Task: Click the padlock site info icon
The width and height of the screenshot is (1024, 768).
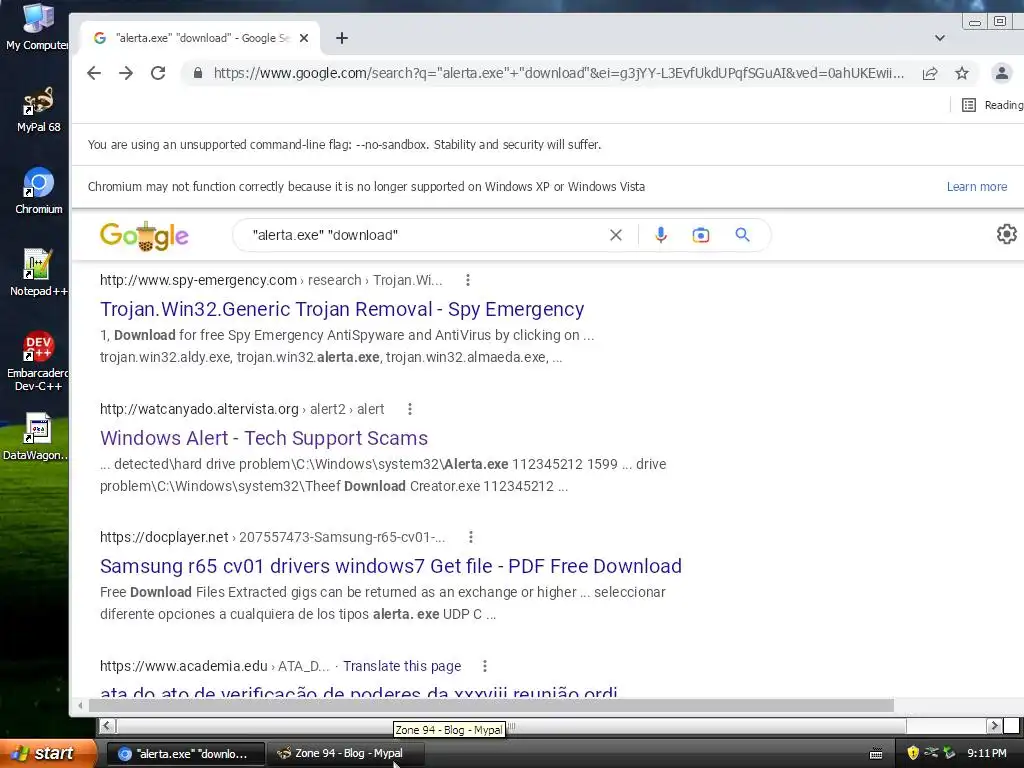Action: tap(198, 73)
